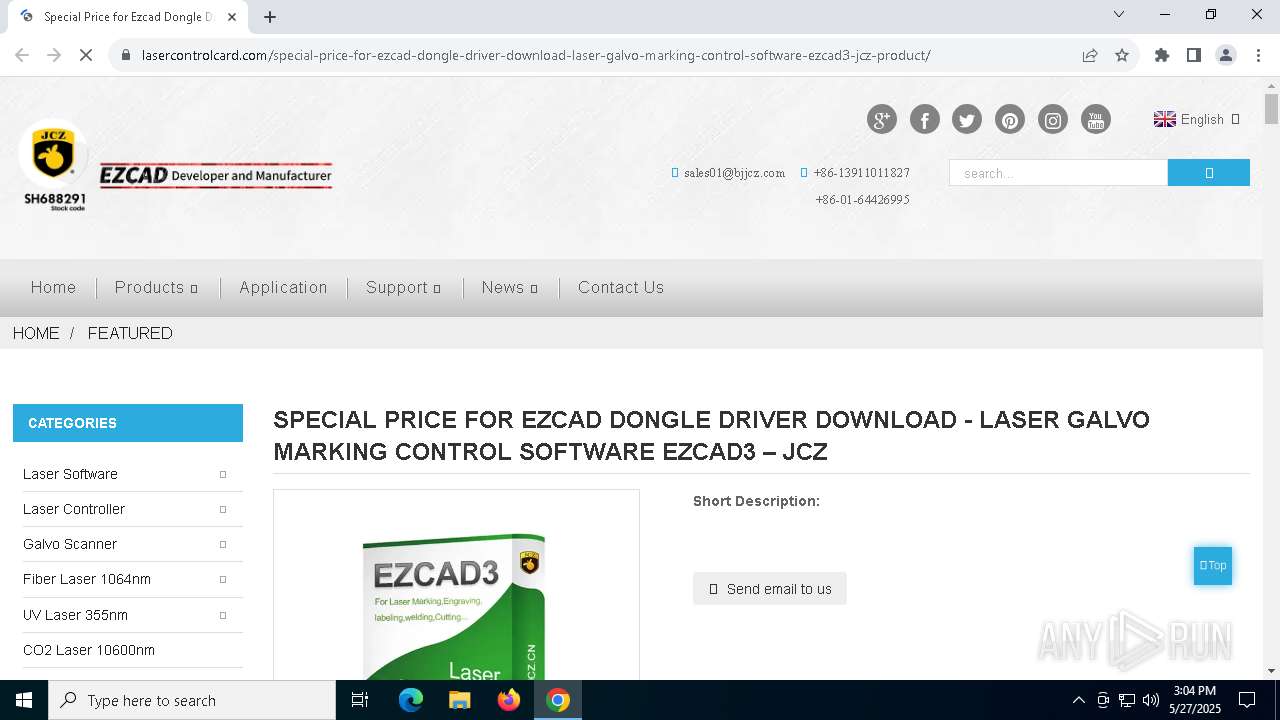Close the Special Price for Ezcad tab
This screenshot has height=720, width=1280.
[x=232, y=16]
